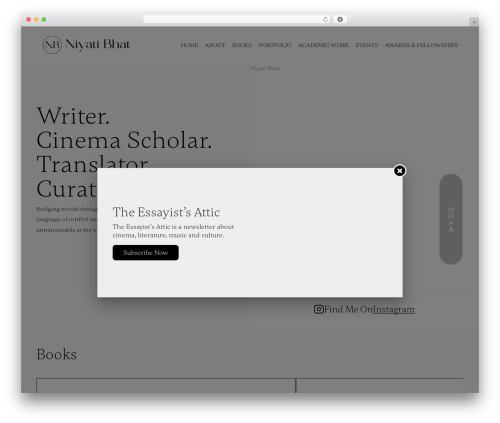Click the macOS green maximize window button
This screenshot has width=500, height=423.
coord(44,20)
